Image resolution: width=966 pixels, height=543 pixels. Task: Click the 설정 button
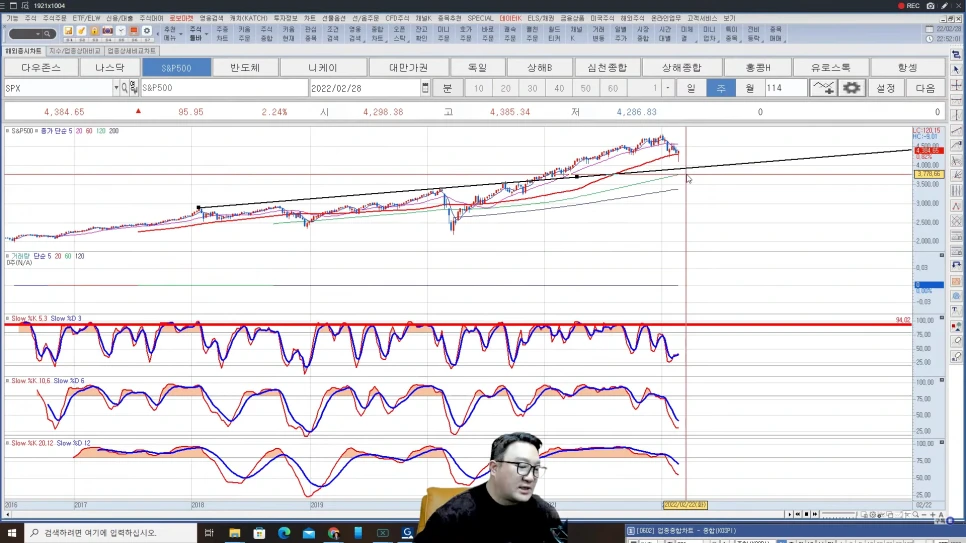click(885, 88)
